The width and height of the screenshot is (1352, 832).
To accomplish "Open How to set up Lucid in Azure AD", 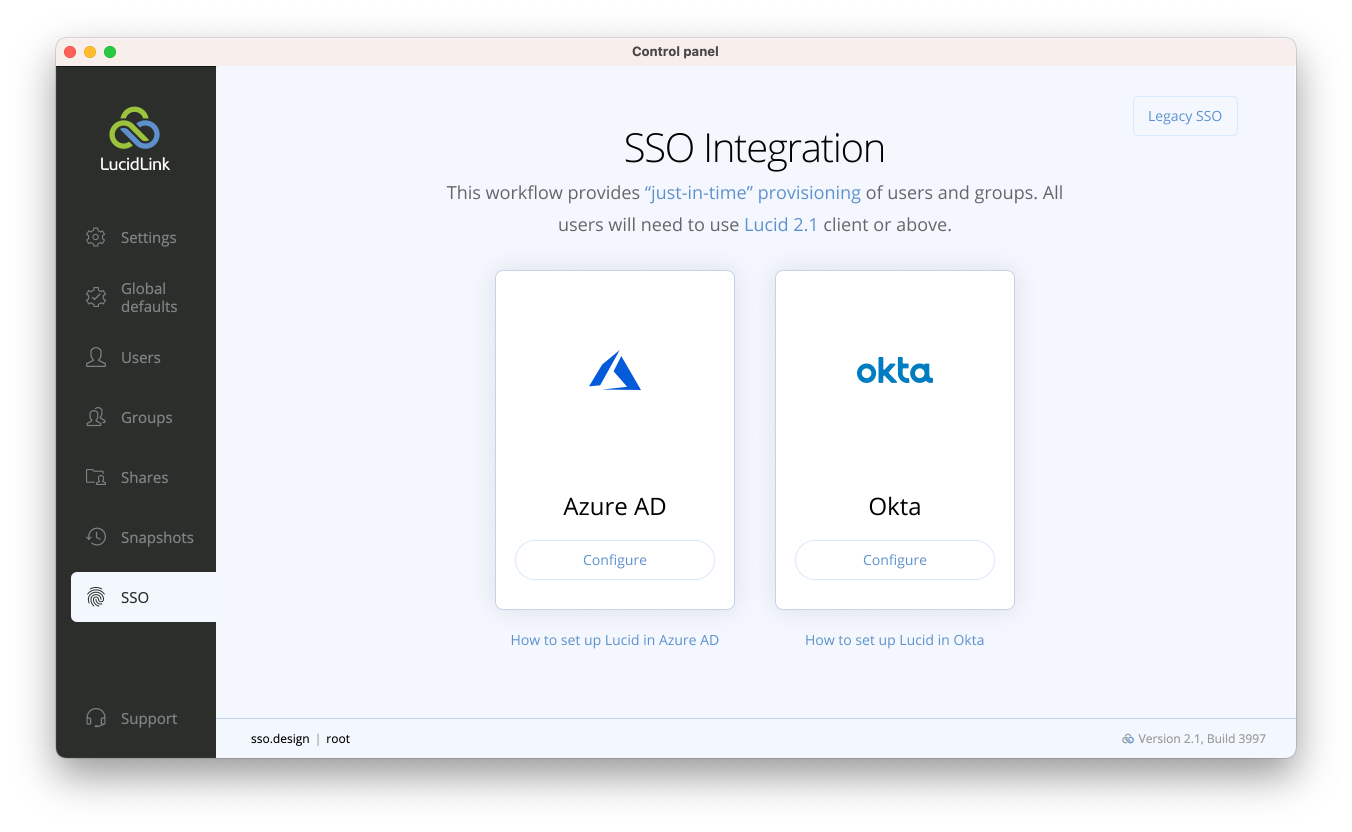I will [615, 640].
